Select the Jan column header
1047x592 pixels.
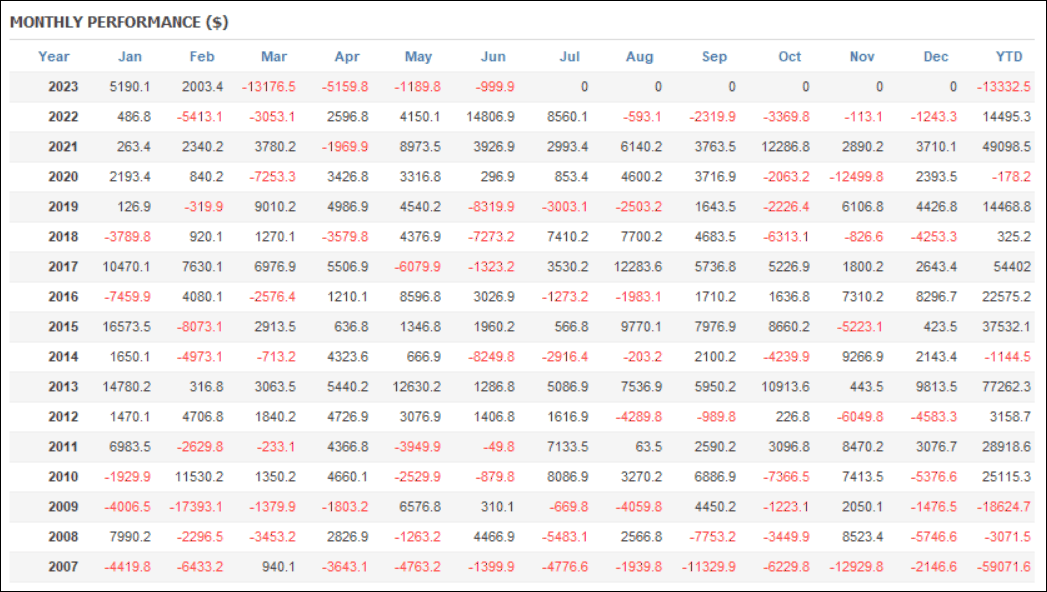pos(130,57)
